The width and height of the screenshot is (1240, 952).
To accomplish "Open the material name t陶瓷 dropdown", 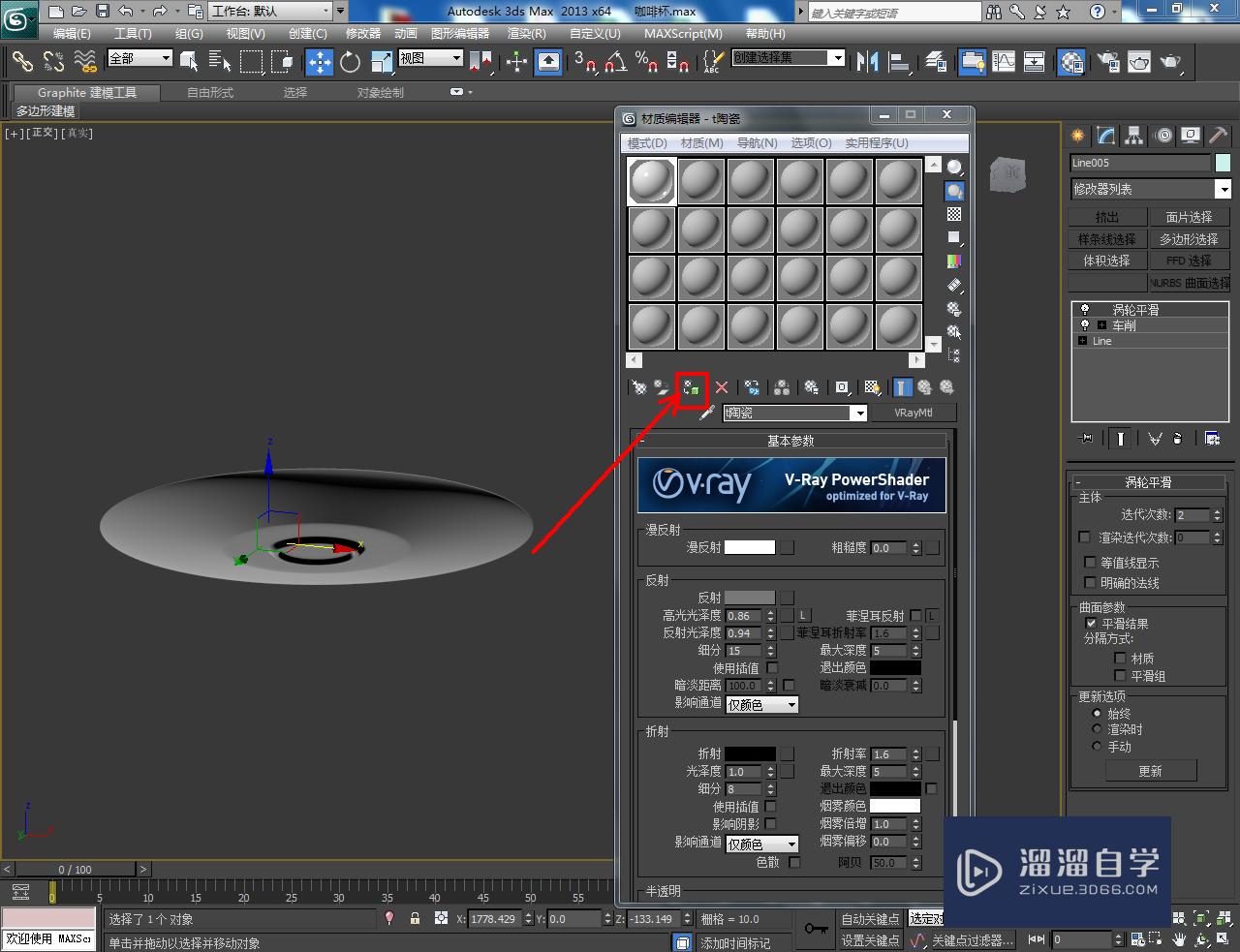I will [794, 413].
